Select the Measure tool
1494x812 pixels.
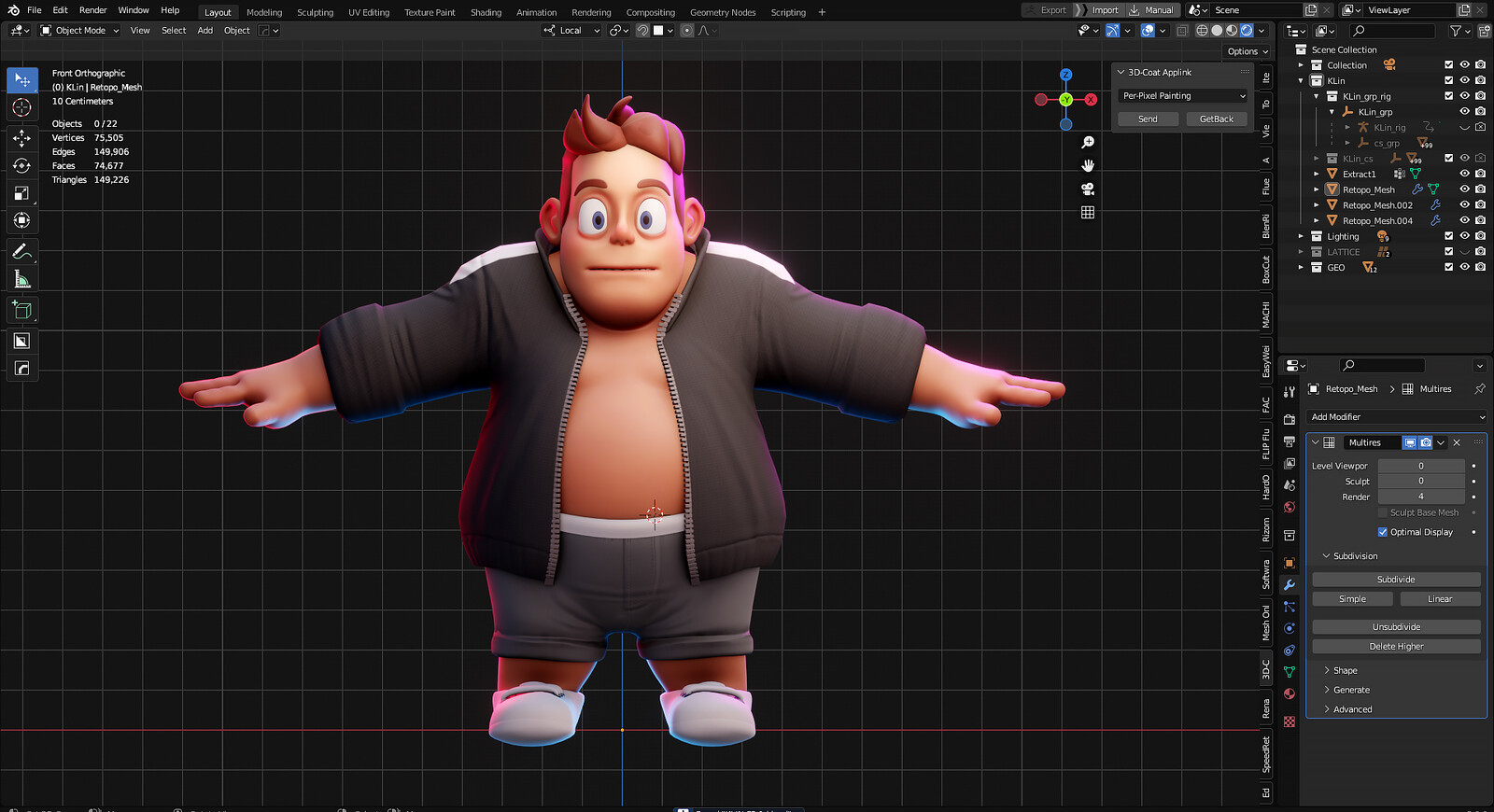22,280
